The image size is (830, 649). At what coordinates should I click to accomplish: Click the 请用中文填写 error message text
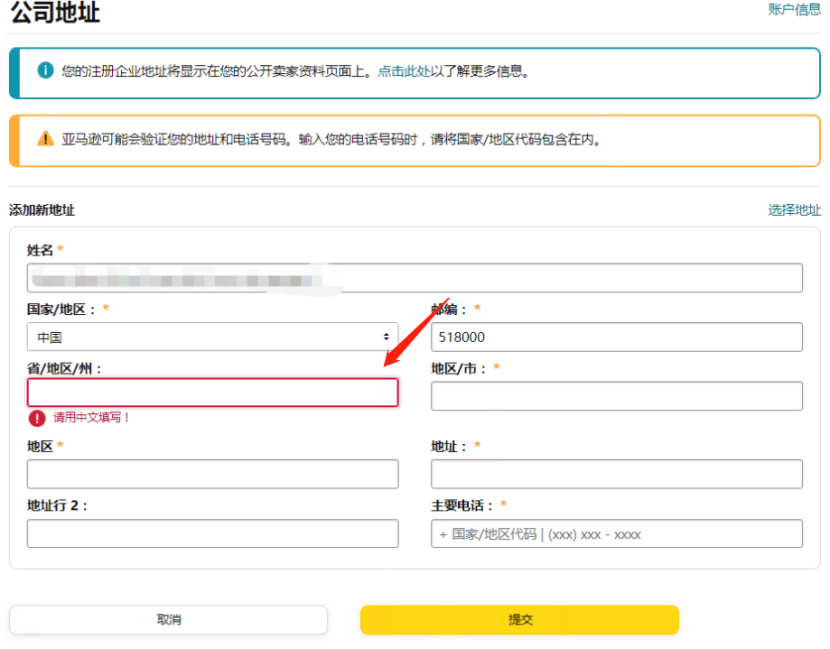click(92, 418)
